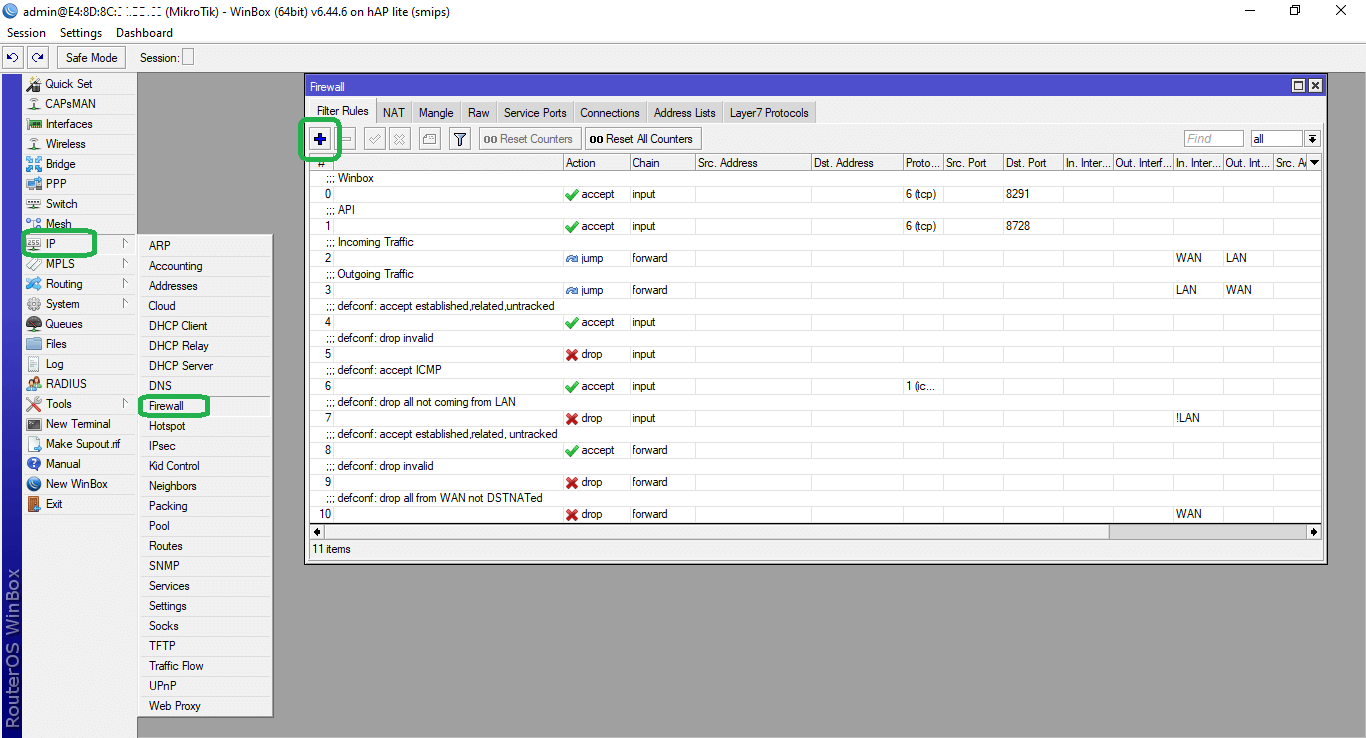This screenshot has width=1366, height=738.
Task: Select rule 0 Winbox accept row
Action: pyautogui.click(x=815, y=194)
